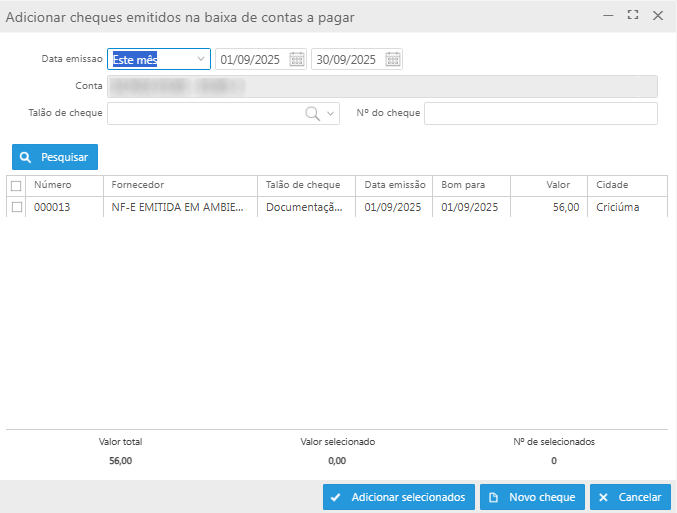This screenshot has width=677, height=513.
Task: Close dialog with the X icon
Action: coord(657,15)
